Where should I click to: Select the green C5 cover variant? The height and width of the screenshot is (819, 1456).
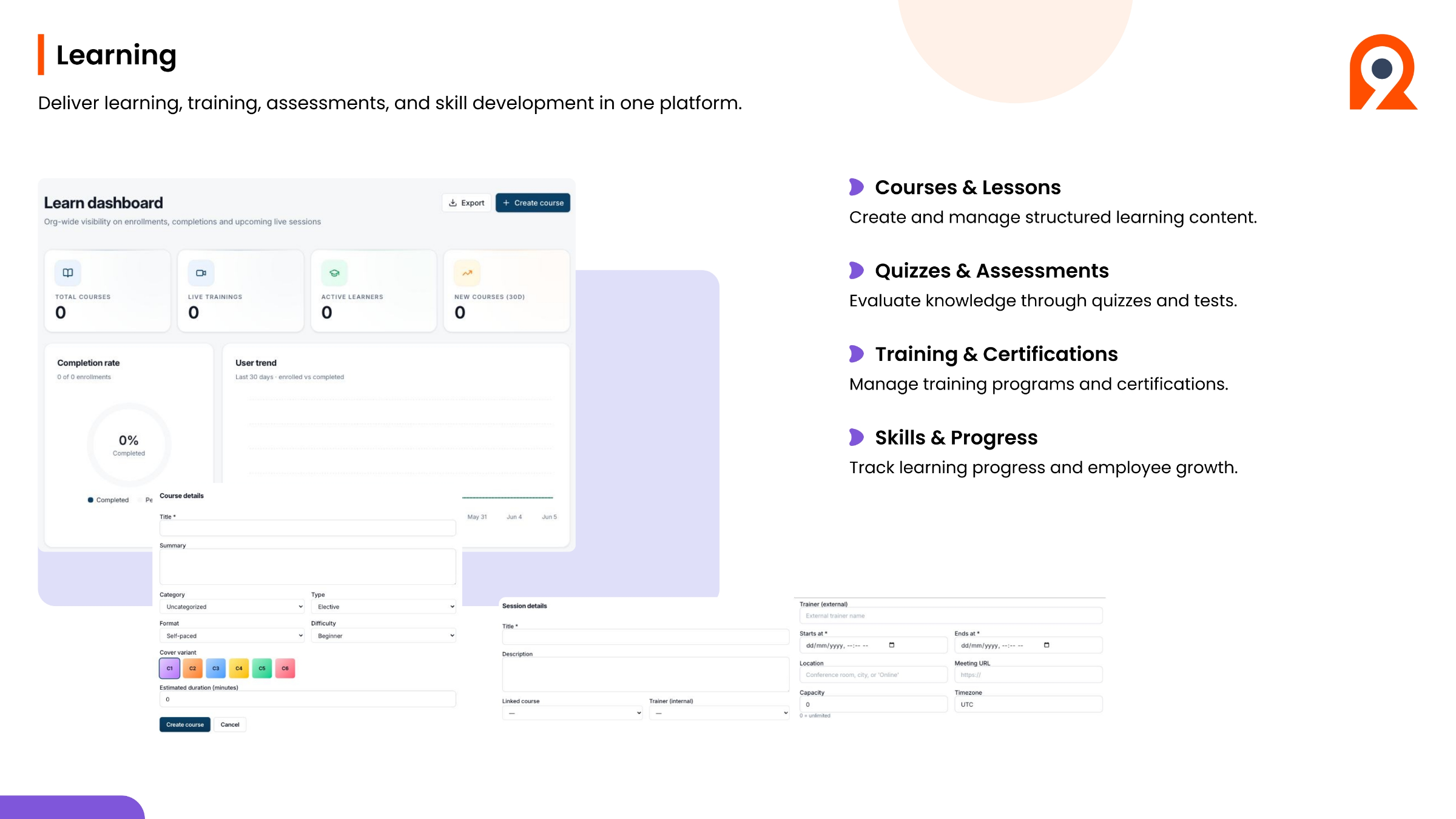(x=262, y=669)
